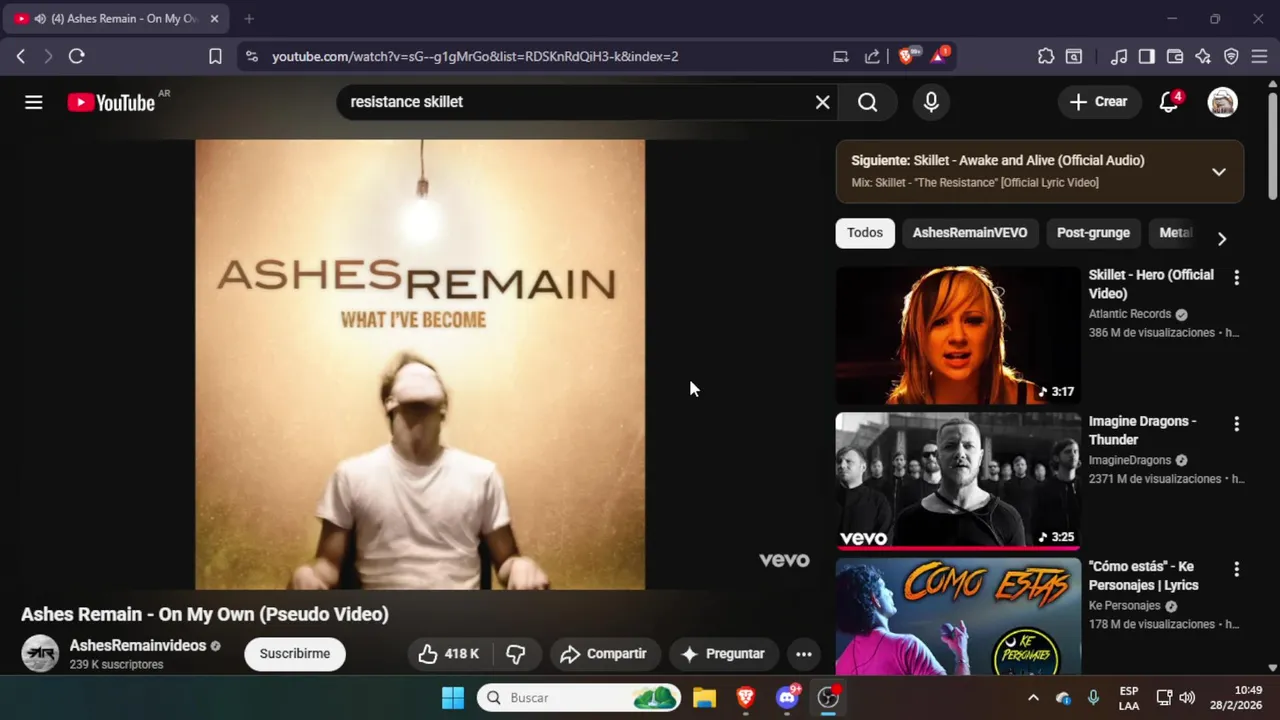Open the notifications bell
Screen dimensions: 1280x720
click(1168, 102)
